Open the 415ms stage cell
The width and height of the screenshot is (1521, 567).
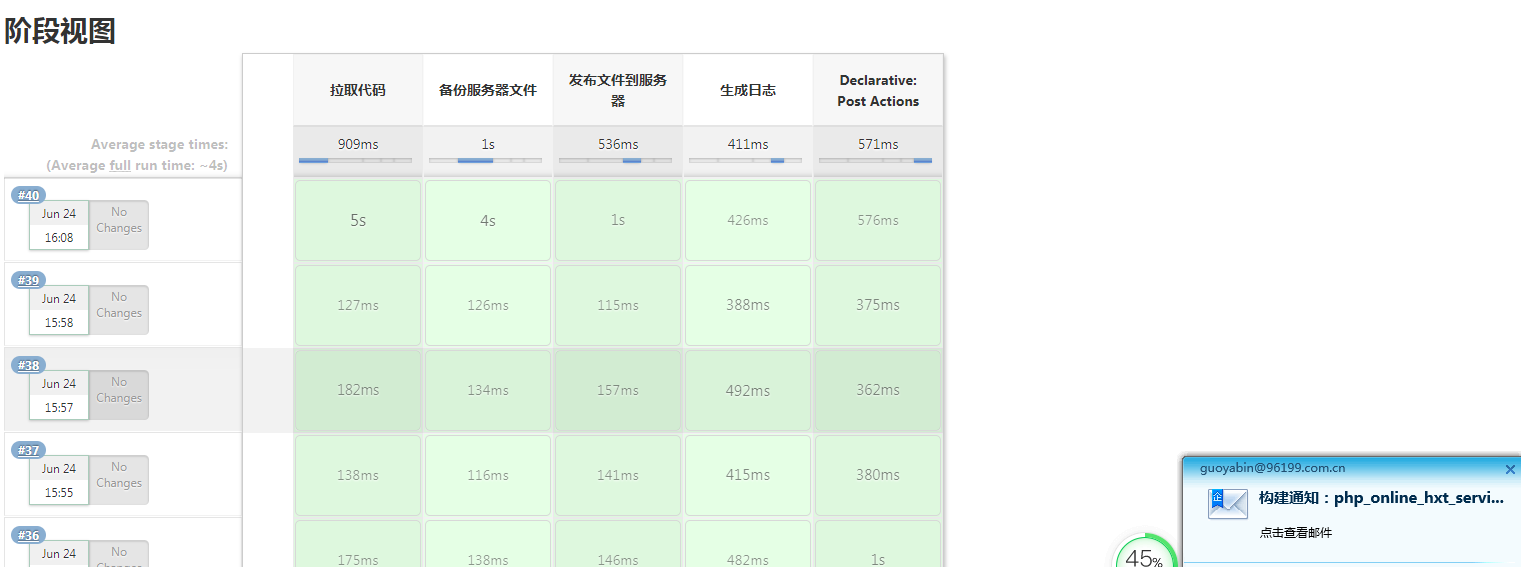(x=748, y=475)
